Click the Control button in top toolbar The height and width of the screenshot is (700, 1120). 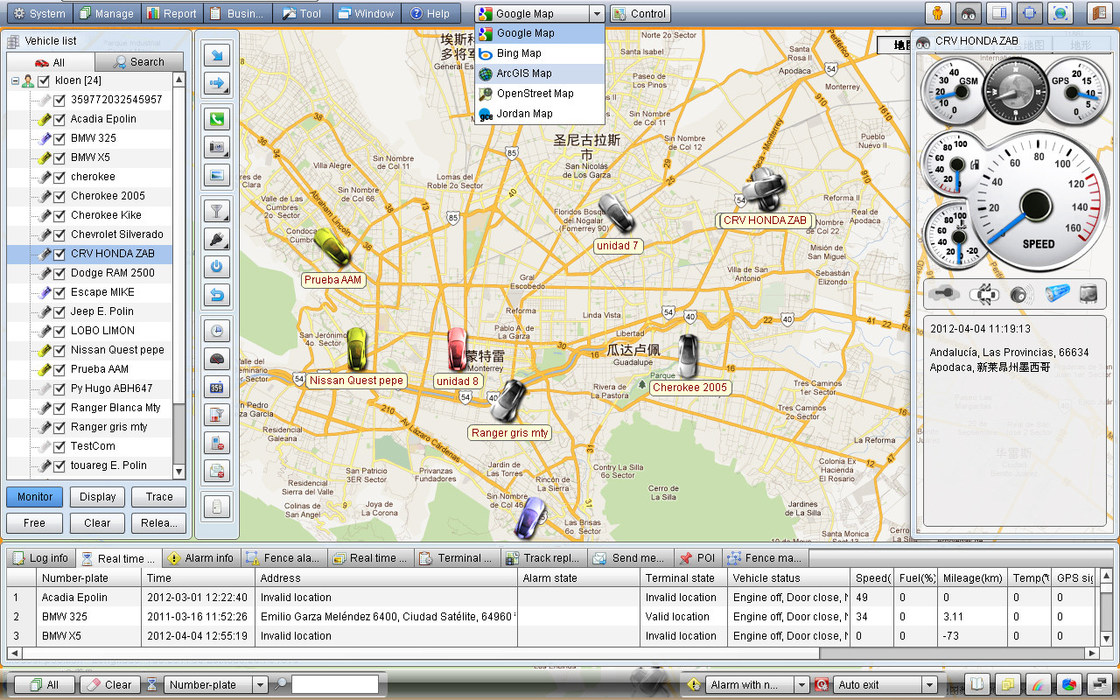(639, 14)
